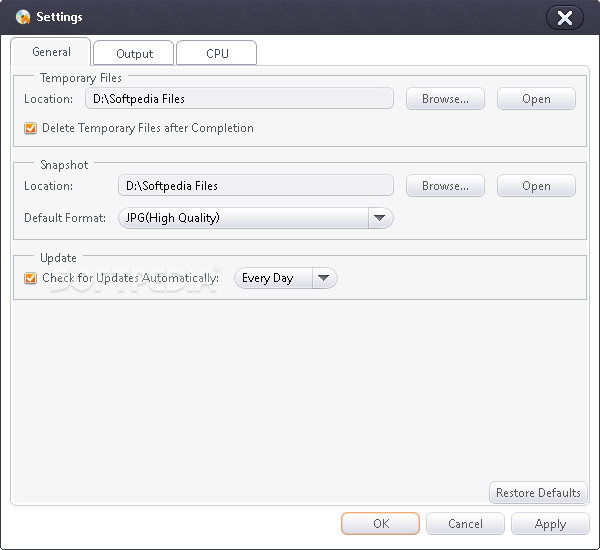Browse for Snapshot location
The width and height of the screenshot is (600, 550).
pos(445,186)
